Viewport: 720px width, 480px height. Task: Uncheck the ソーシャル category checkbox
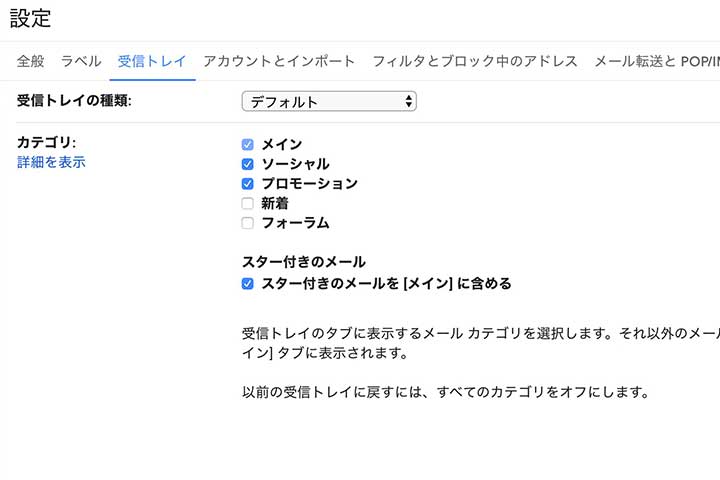point(248,164)
